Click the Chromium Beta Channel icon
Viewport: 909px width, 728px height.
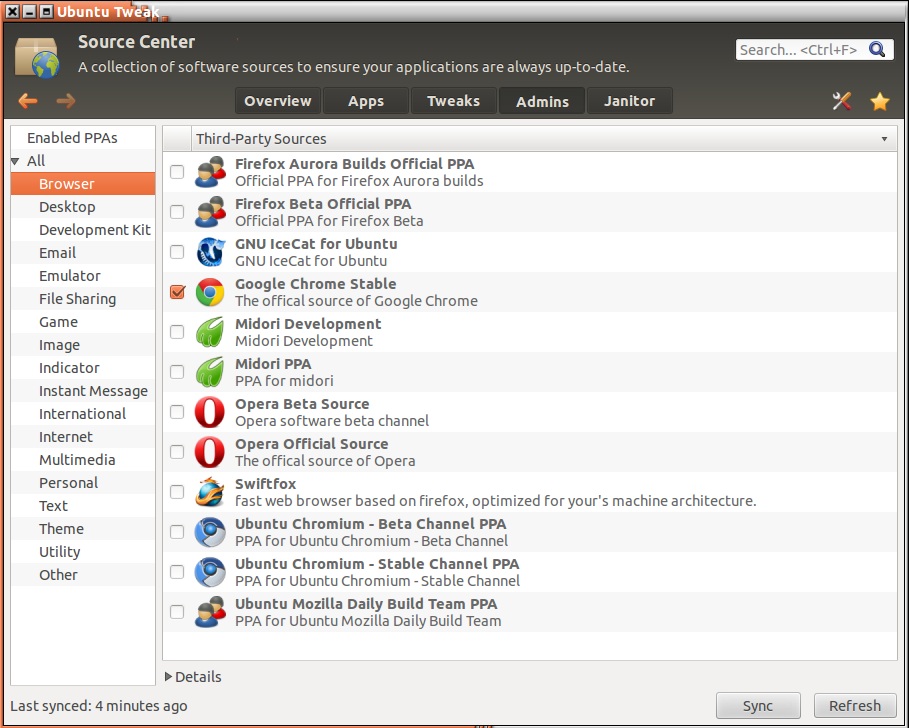coord(210,532)
